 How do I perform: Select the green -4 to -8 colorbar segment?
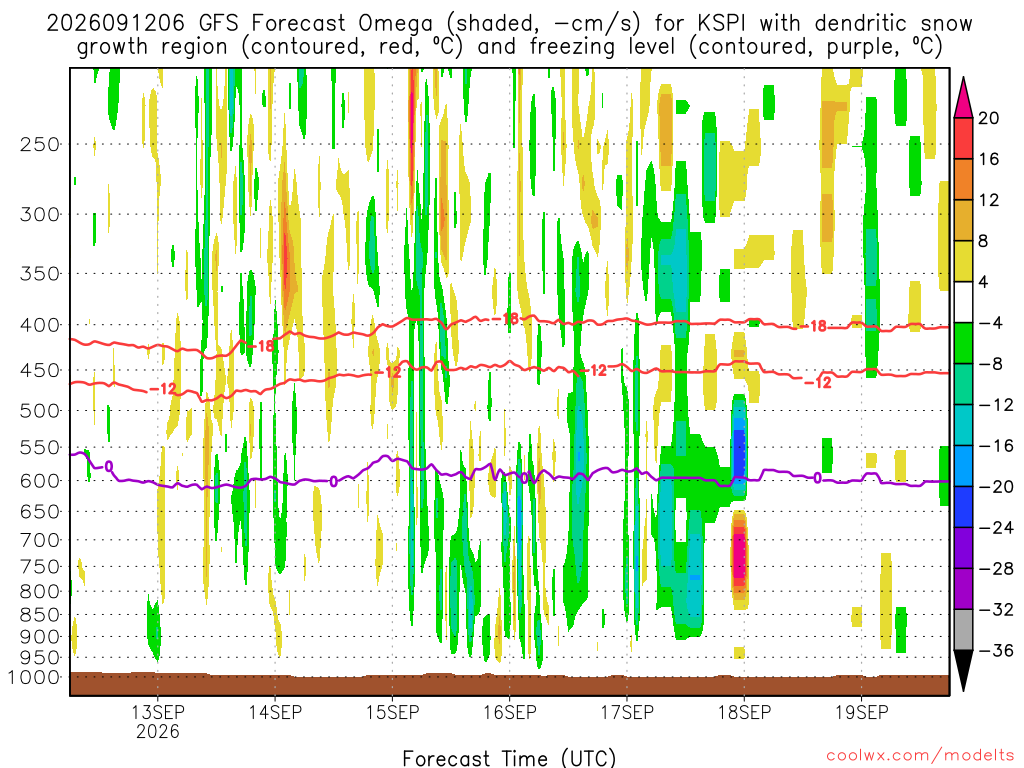tap(963, 343)
